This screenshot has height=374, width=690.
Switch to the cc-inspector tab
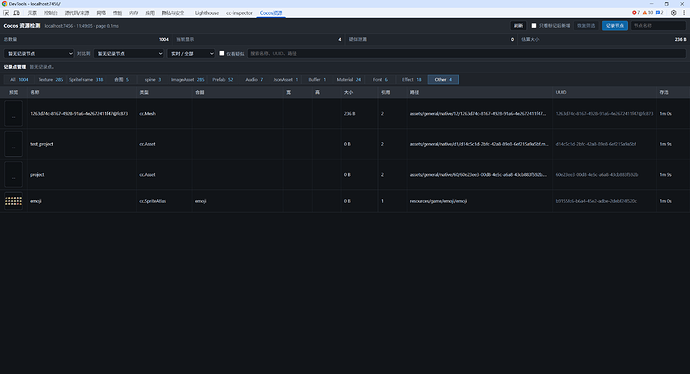coord(239,13)
